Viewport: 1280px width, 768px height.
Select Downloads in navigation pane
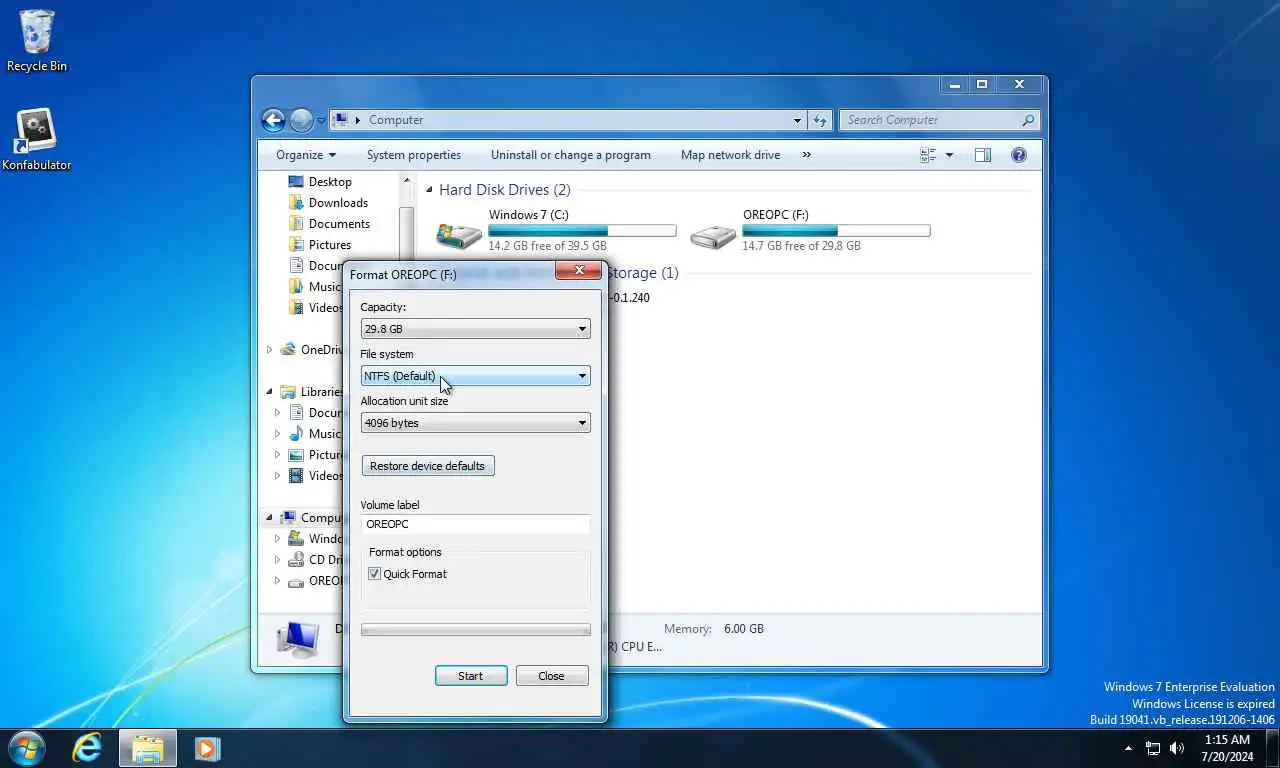(338, 203)
